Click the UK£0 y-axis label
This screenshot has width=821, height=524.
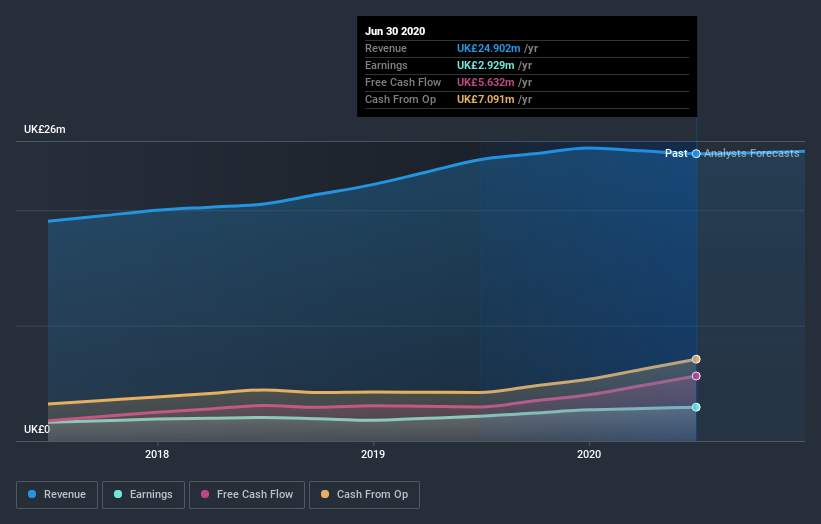point(37,429)
